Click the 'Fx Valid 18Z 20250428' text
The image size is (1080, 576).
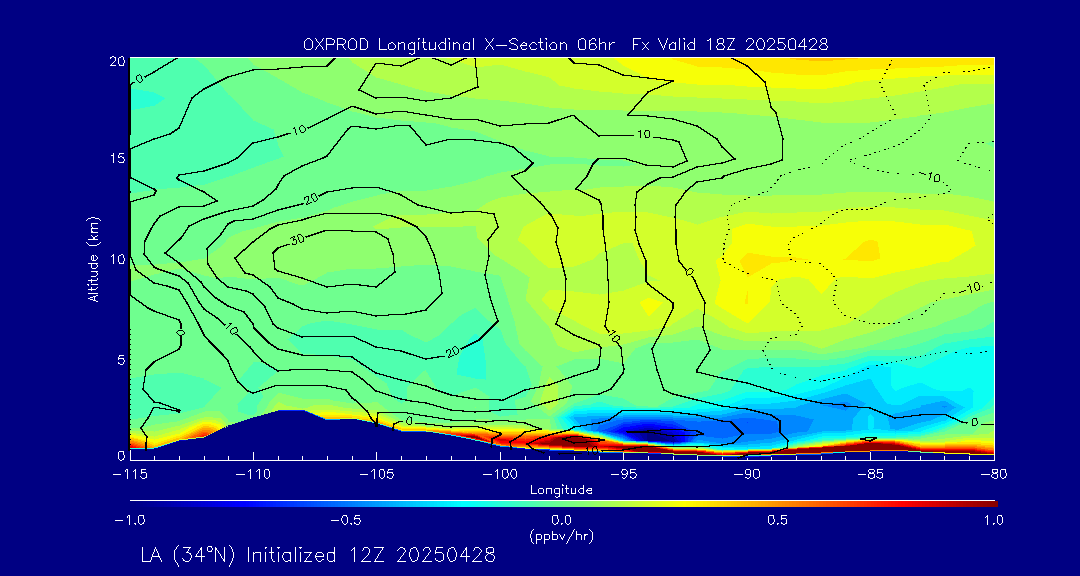click(x=731, y=45)
